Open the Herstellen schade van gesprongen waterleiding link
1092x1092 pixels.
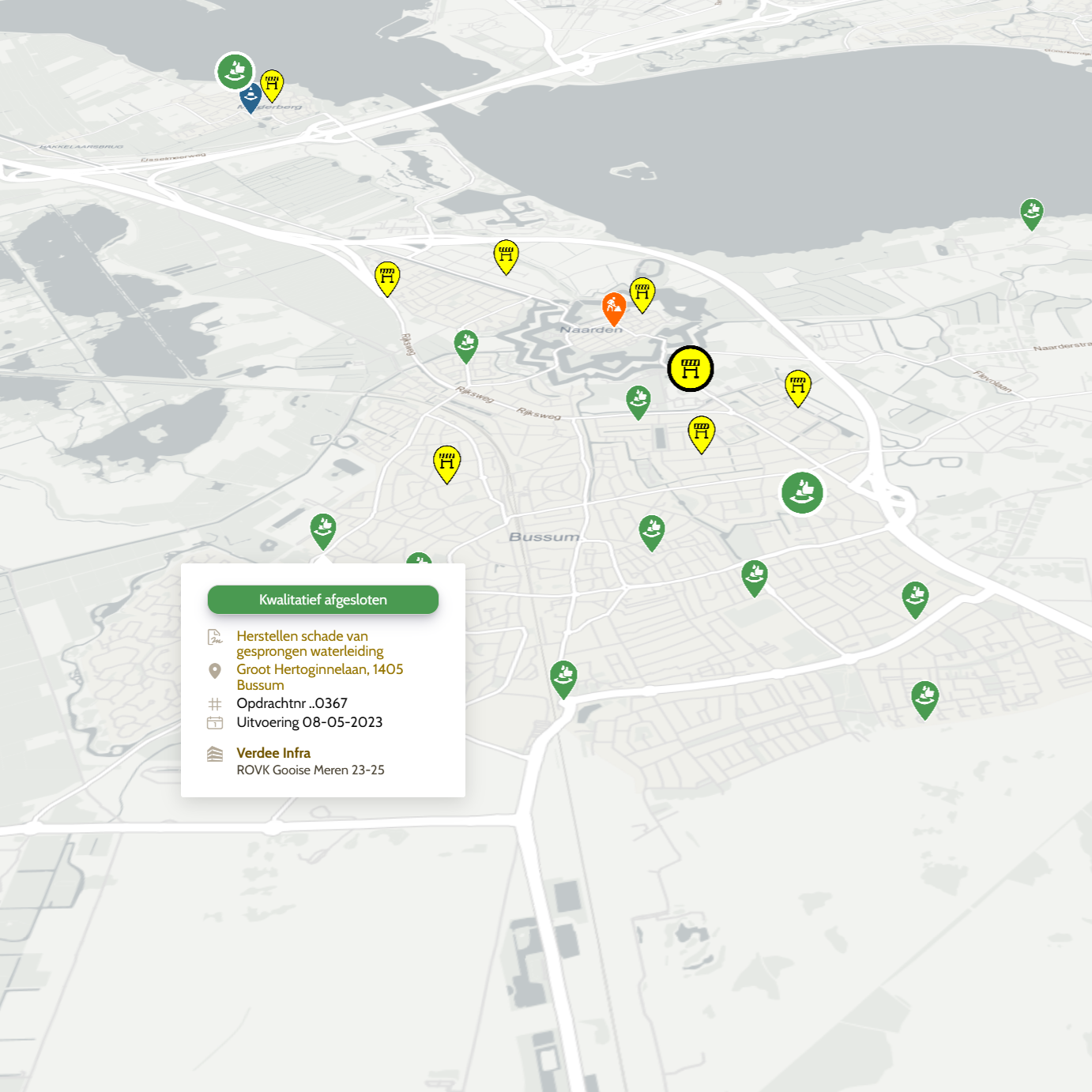tap(310, 643)
